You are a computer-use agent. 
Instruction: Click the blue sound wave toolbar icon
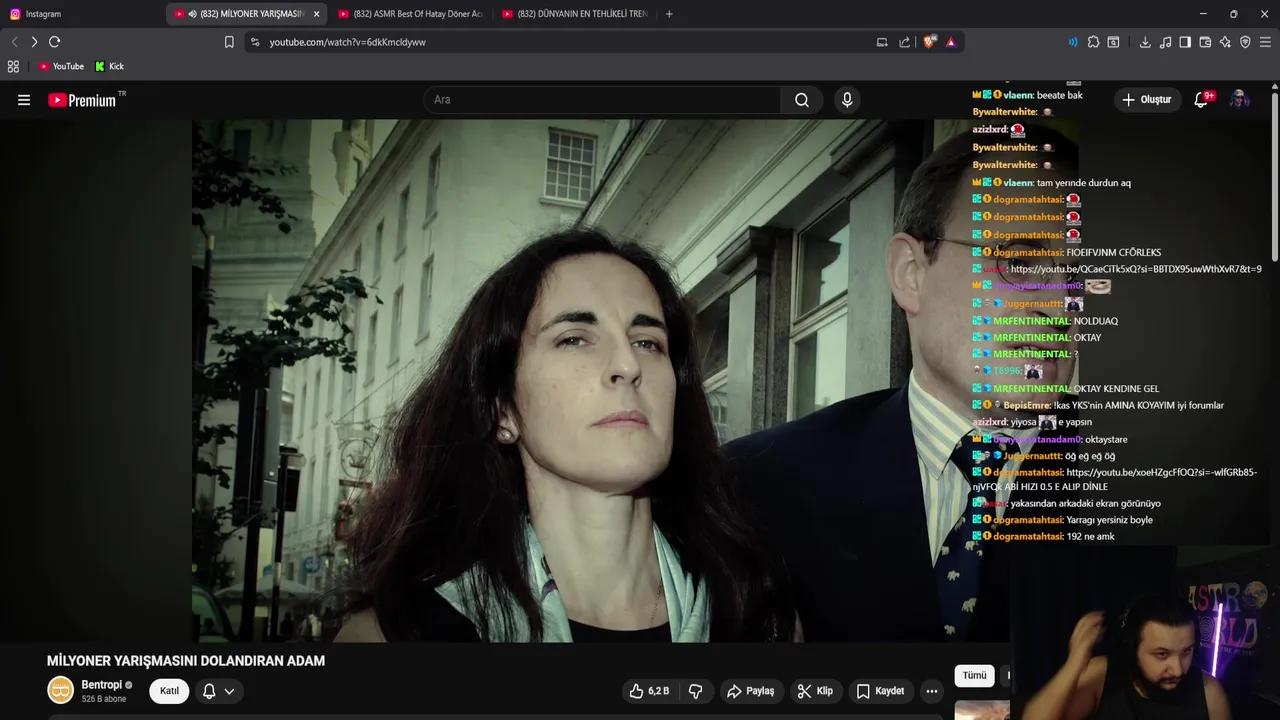1073,42
